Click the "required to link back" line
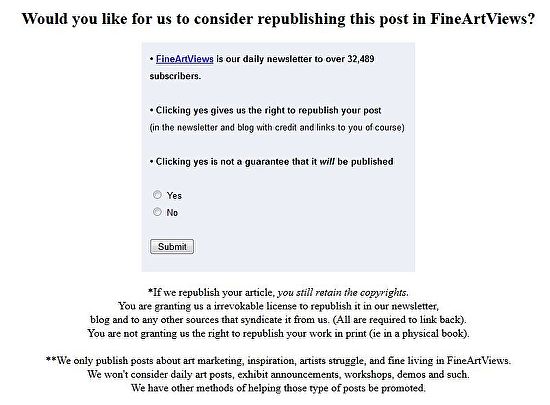 coord(278,320)
